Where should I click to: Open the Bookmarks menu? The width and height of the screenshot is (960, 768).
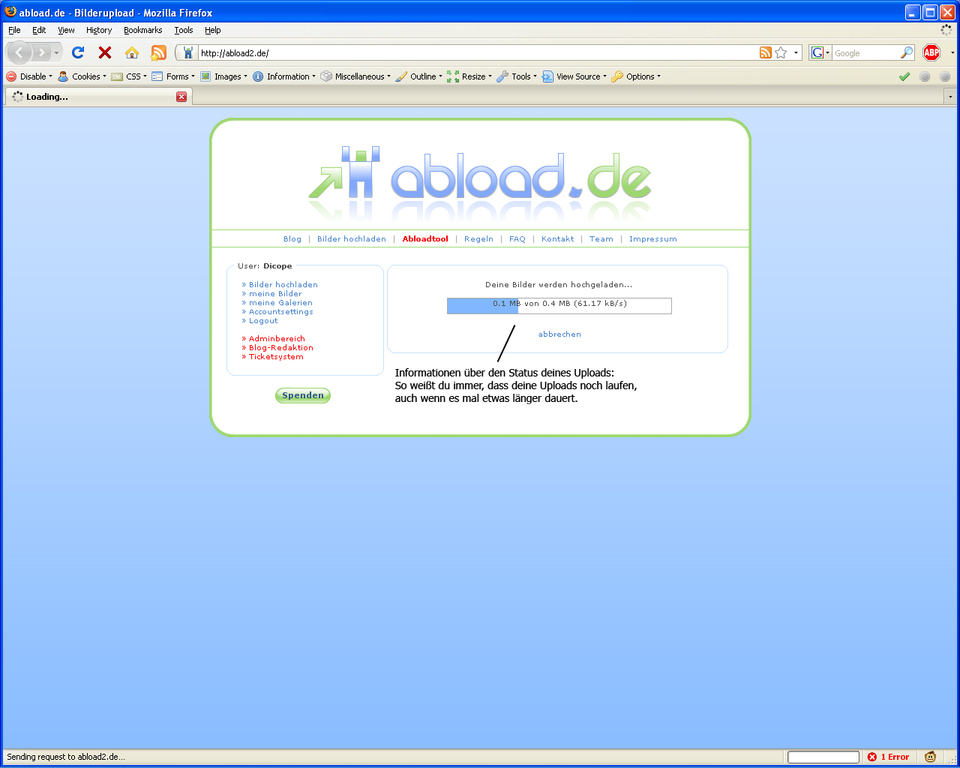[x=143, y=30]
